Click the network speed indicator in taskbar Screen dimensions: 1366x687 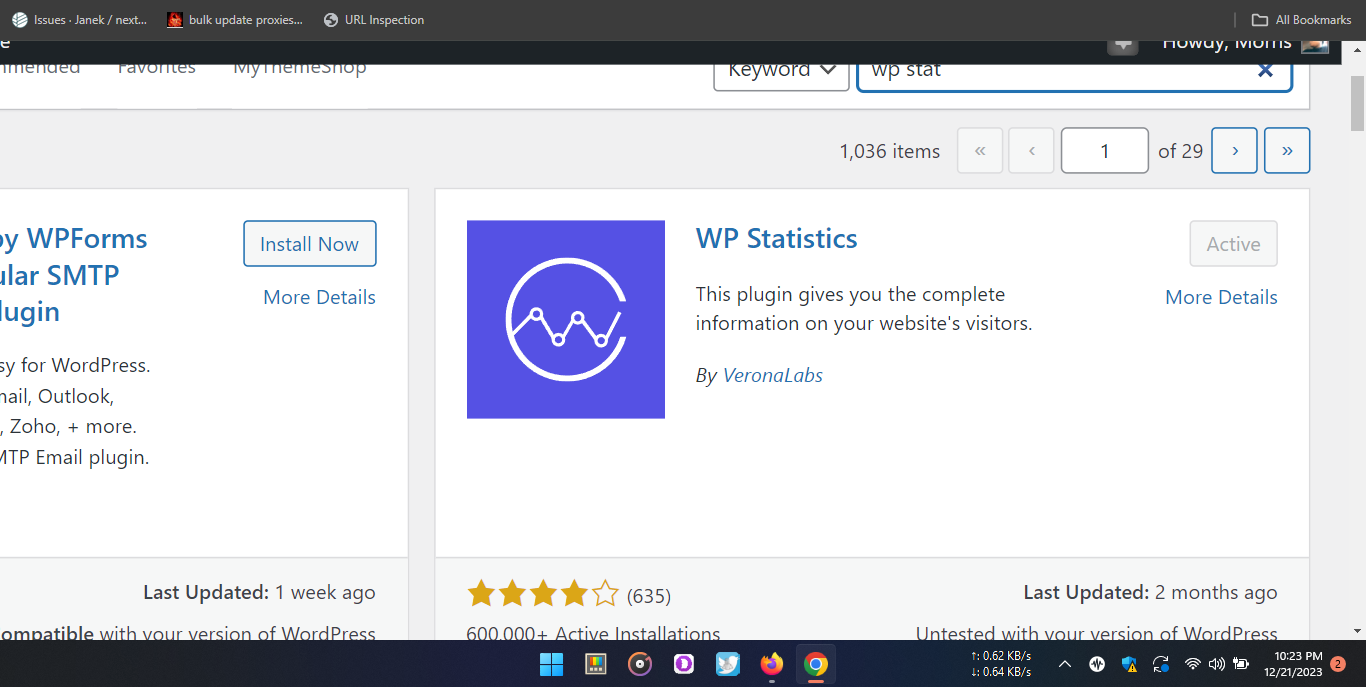[1000, 664]
